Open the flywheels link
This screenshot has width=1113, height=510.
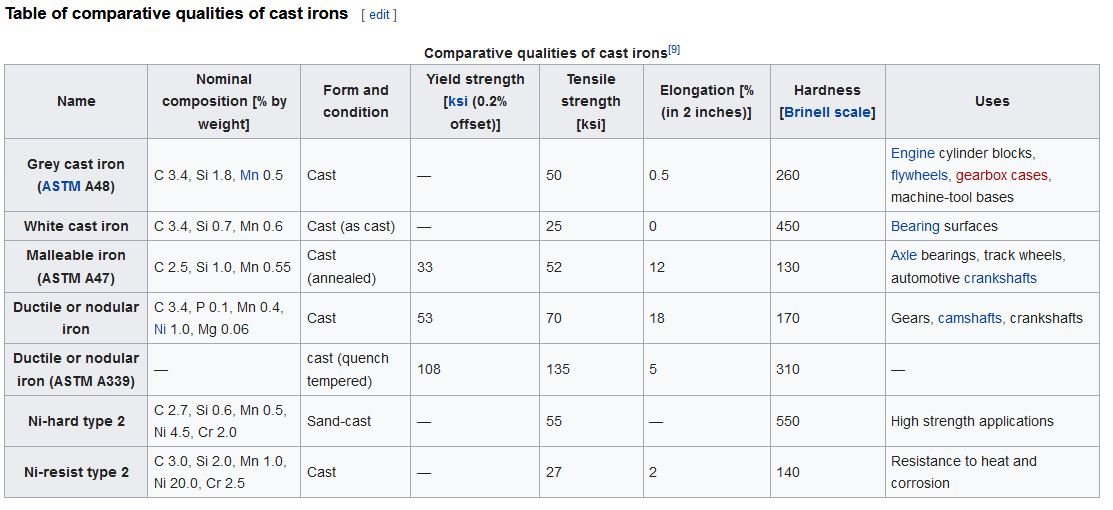coord(918,175)
